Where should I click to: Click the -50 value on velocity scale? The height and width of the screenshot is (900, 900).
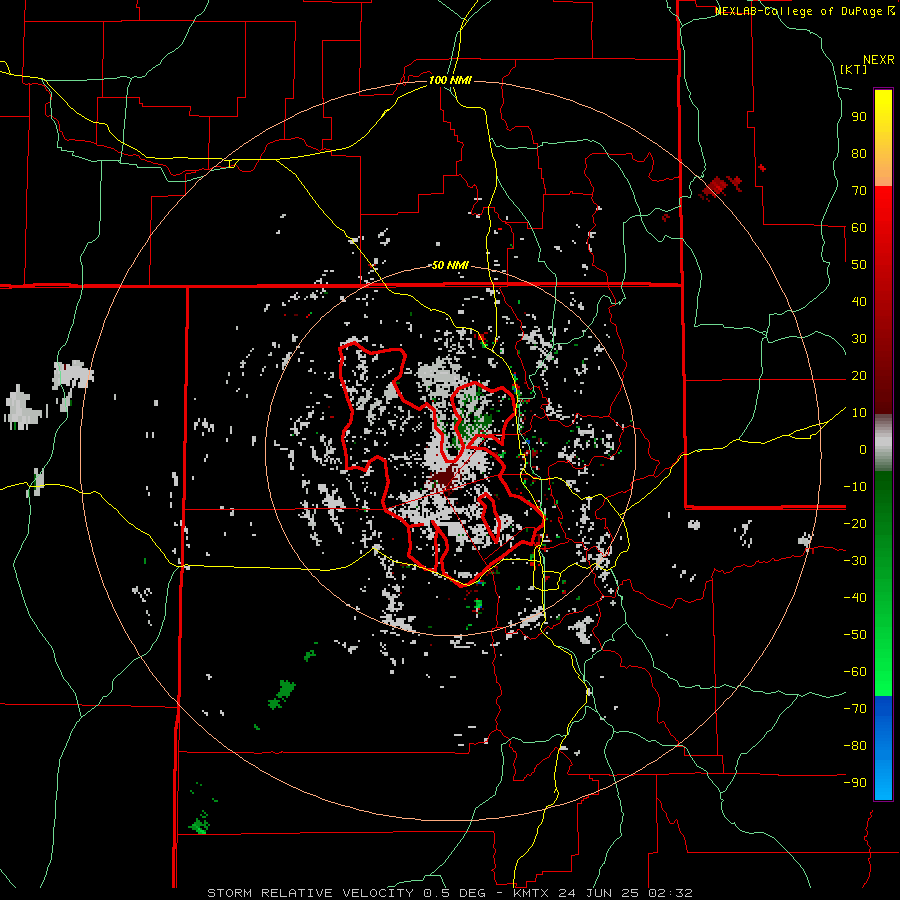[855, 635]
